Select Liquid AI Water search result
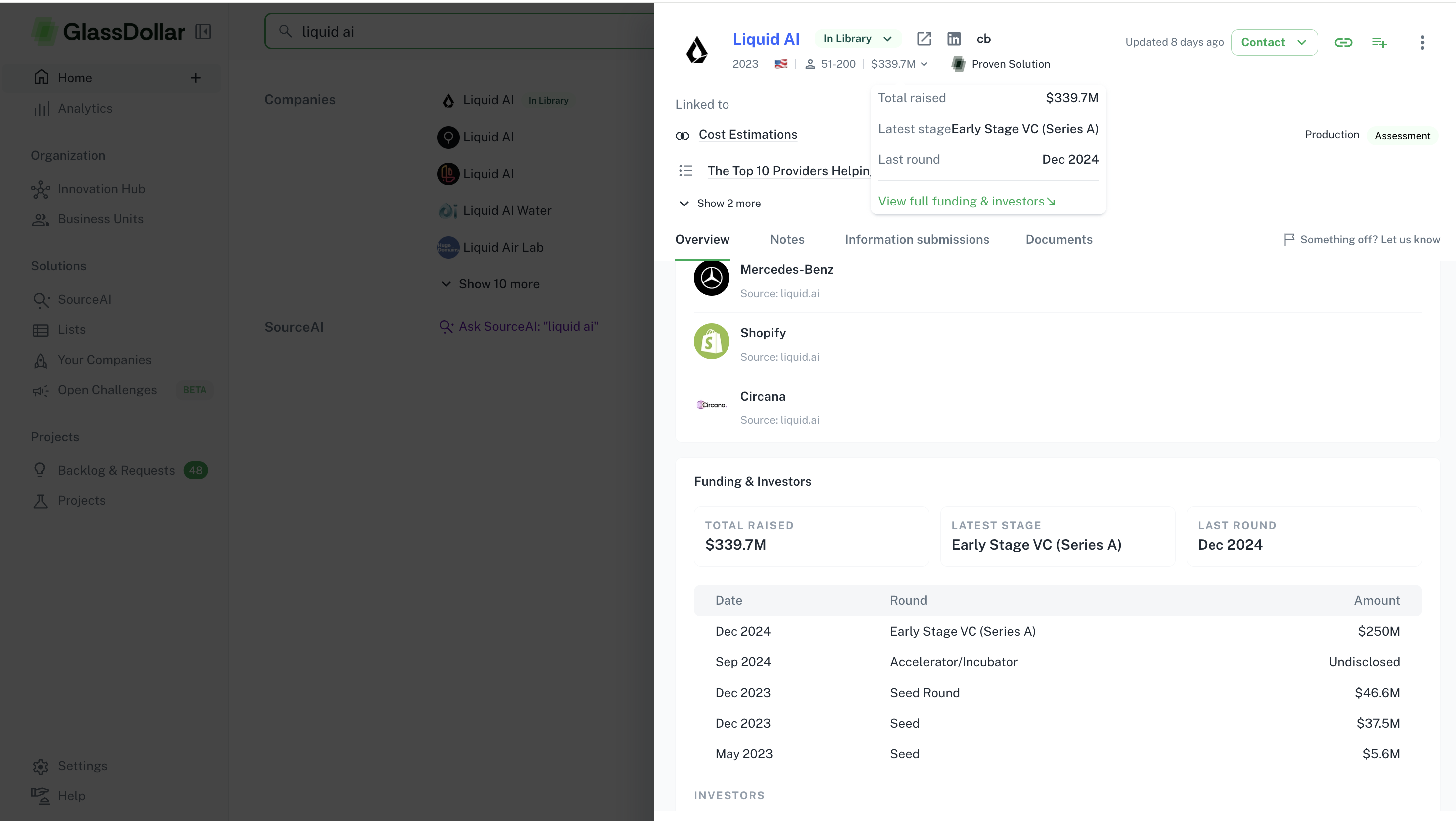This screenshot has width=1456, height=821. pos(495,211)
